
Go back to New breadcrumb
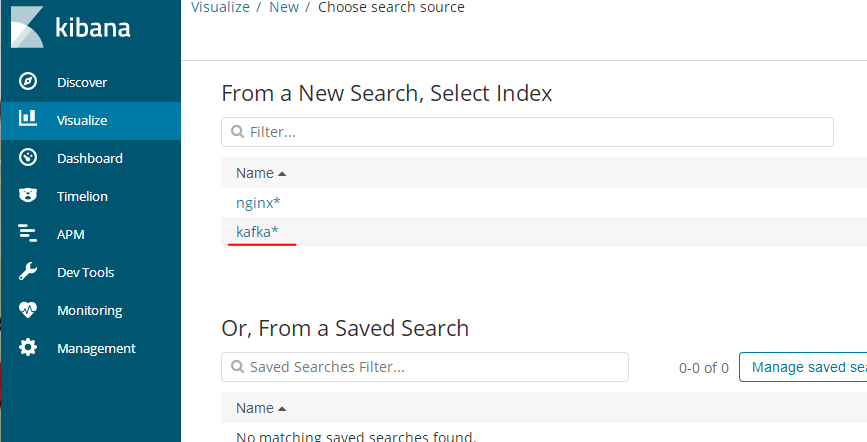coord(284,7)
